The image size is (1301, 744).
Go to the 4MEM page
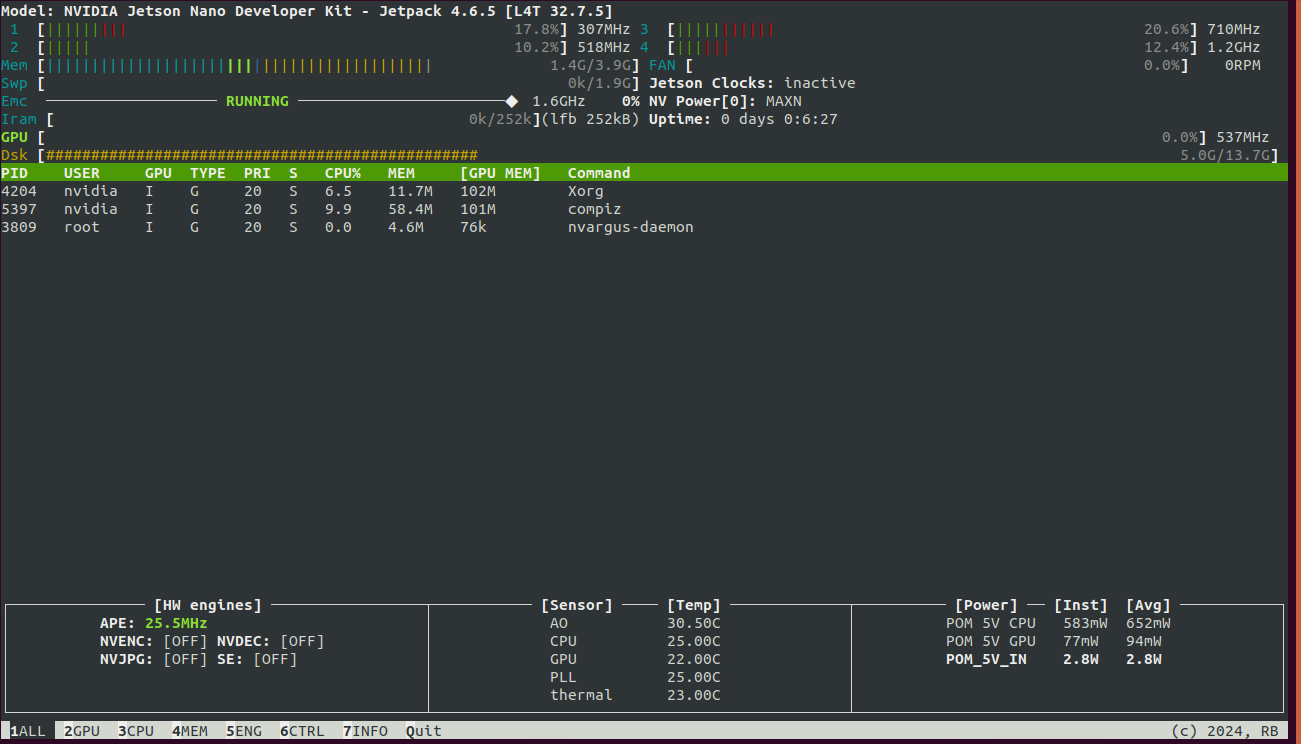(x=190, y=731)
